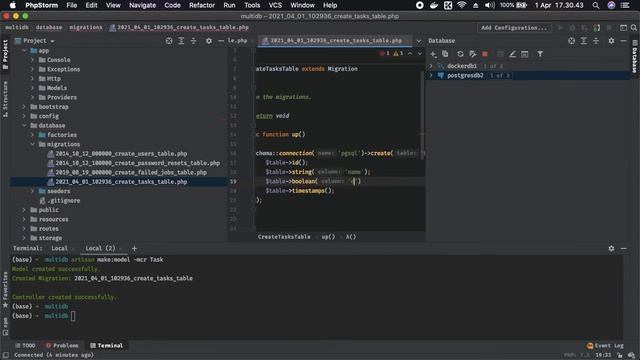
Task: Switch to the Local (2) terminal tab
Action: (100, 248)
